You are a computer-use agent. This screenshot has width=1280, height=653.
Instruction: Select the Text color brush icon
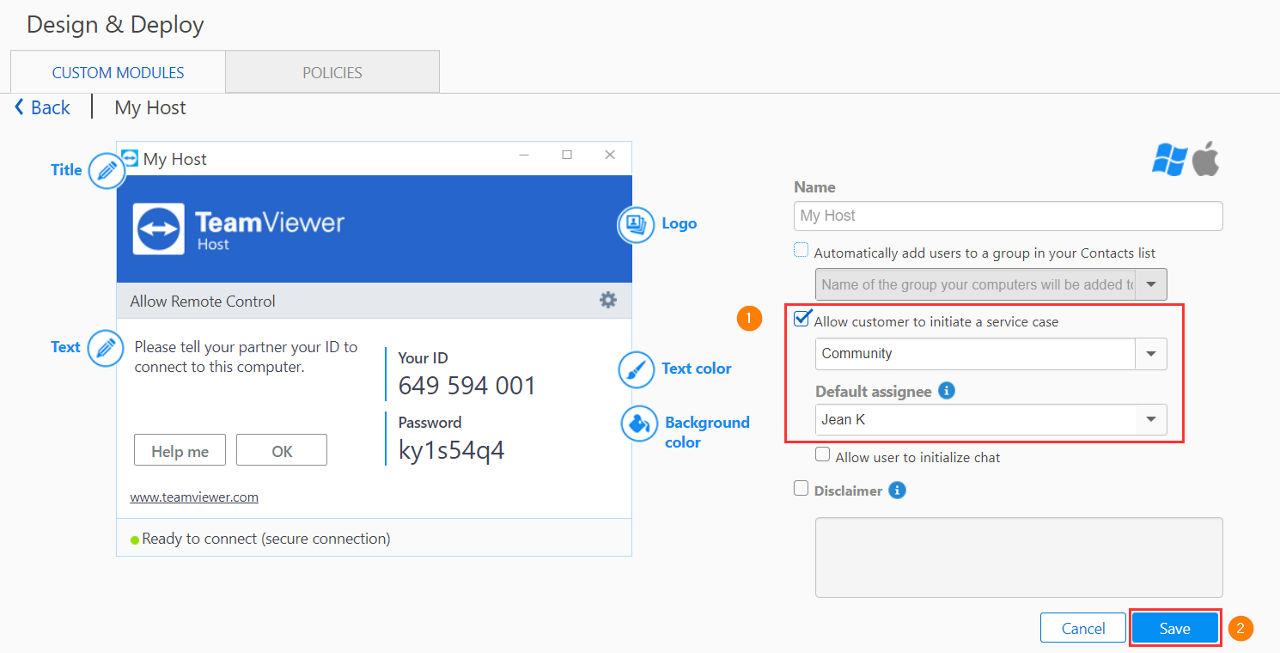coord(636,369)
